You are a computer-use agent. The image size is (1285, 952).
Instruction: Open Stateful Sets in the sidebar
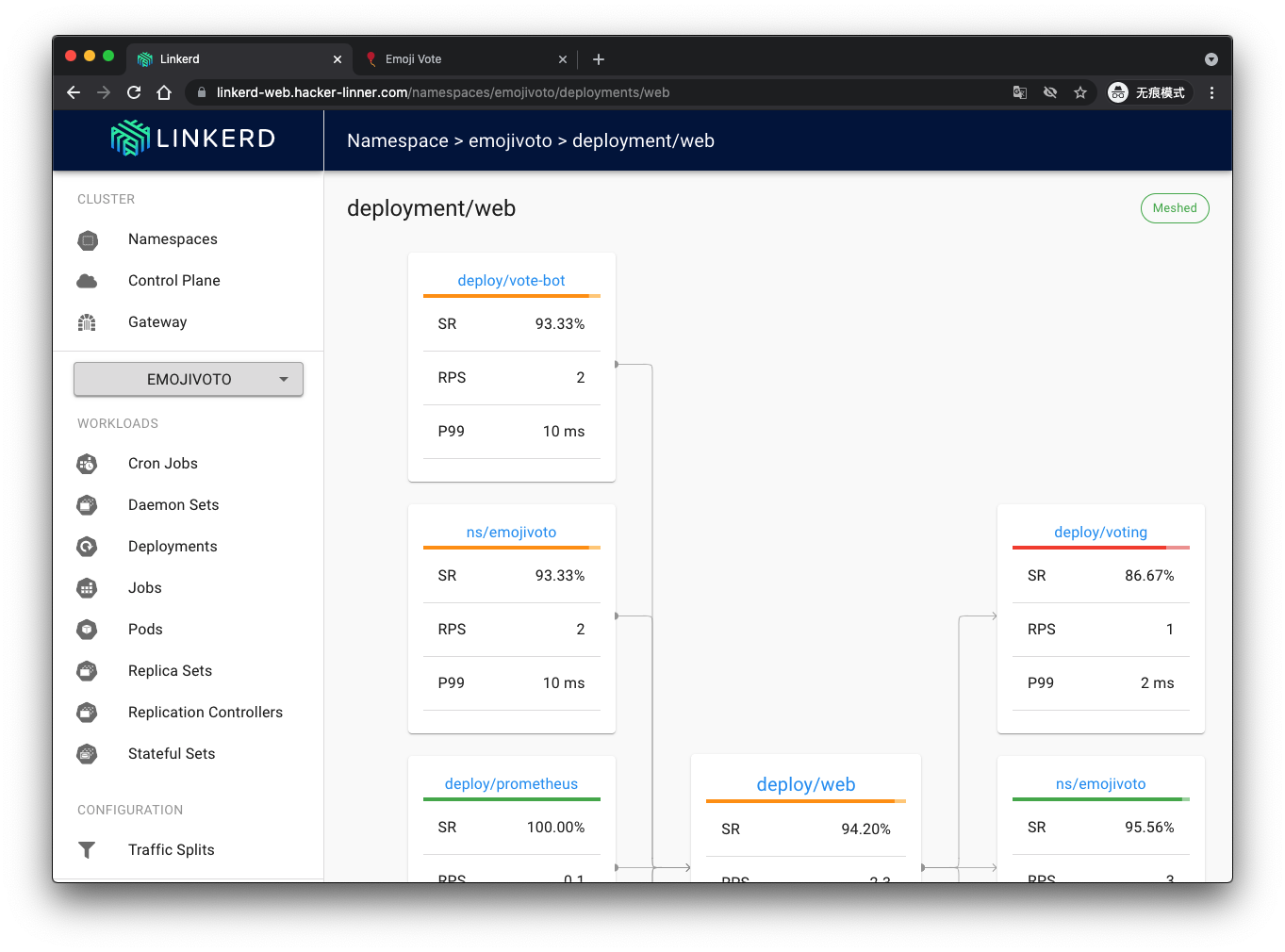172,754
